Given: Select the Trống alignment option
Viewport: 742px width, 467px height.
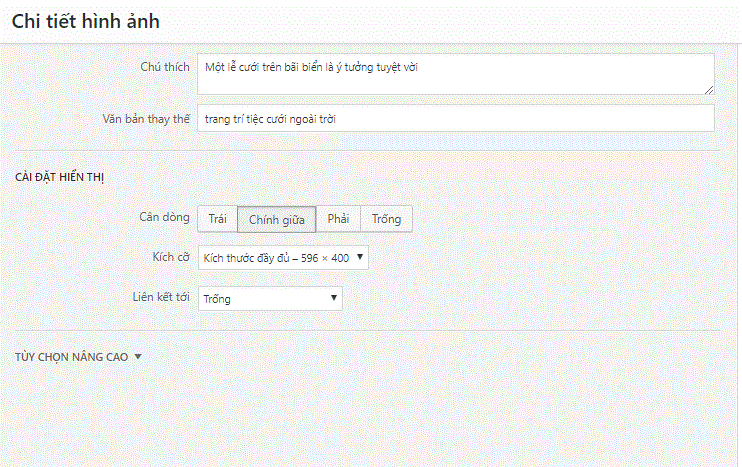Looking at the screenshot, I should tap(386, 219).
